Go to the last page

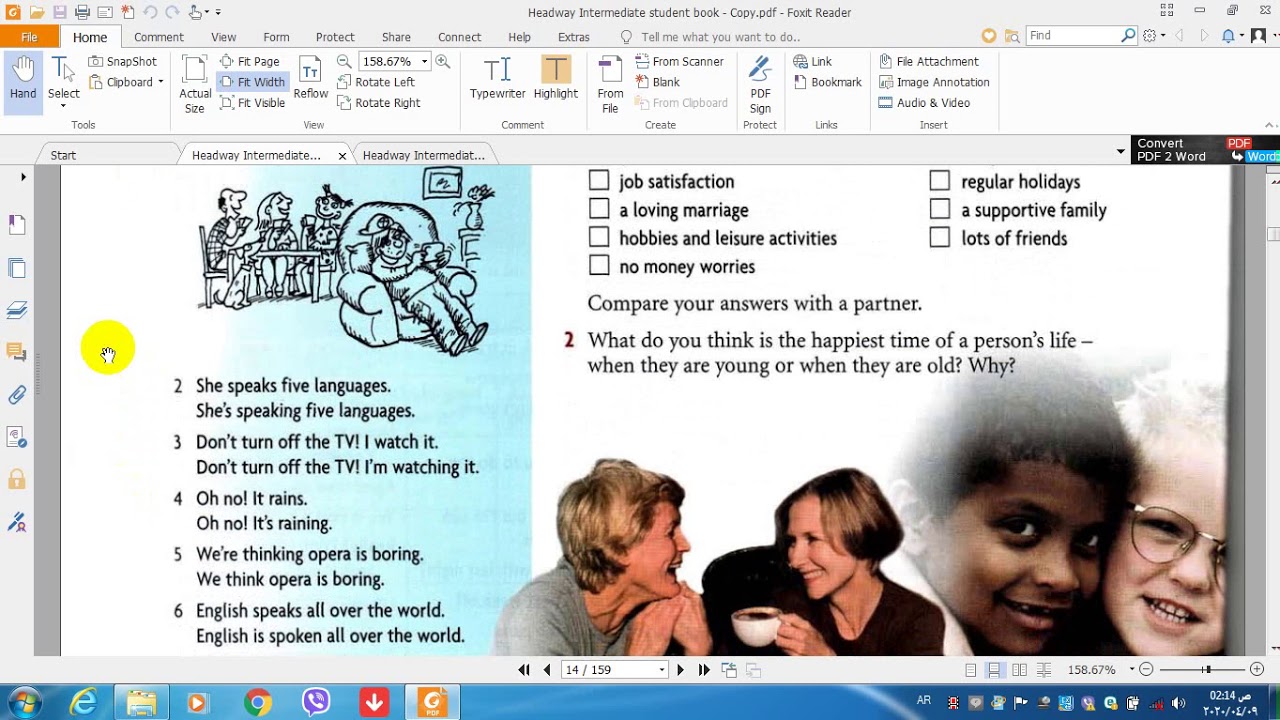coord(704,670)
